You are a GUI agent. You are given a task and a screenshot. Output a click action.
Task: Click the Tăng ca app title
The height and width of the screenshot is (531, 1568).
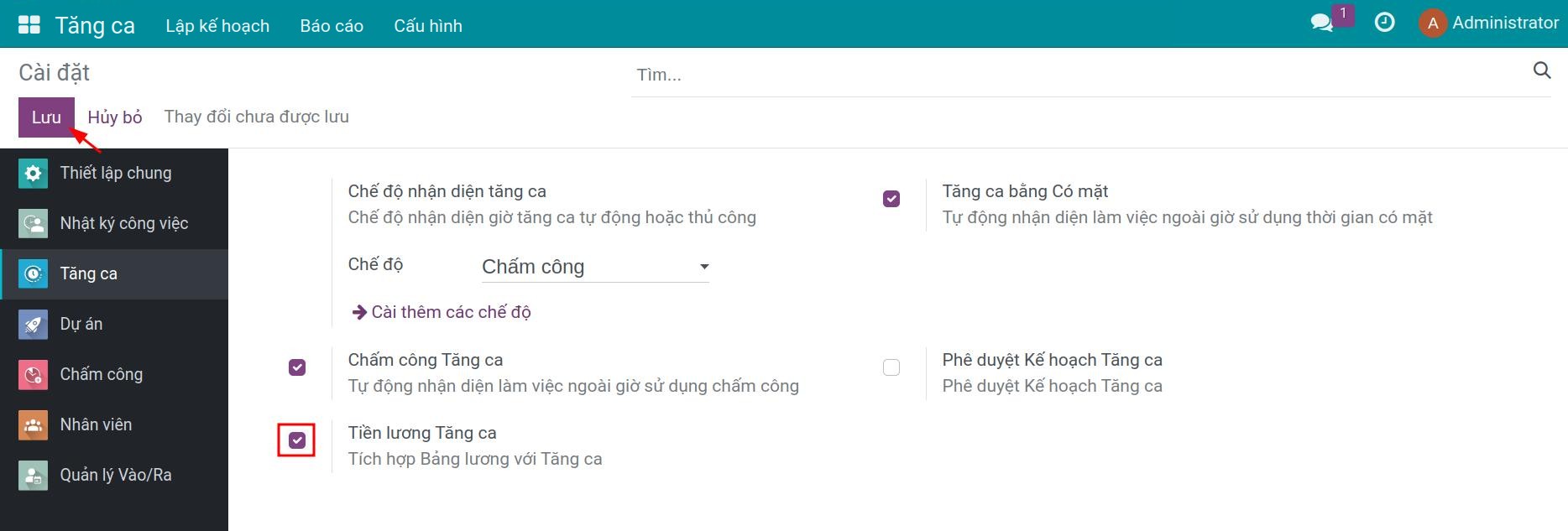pyautogui.click(x=95, y=26)
